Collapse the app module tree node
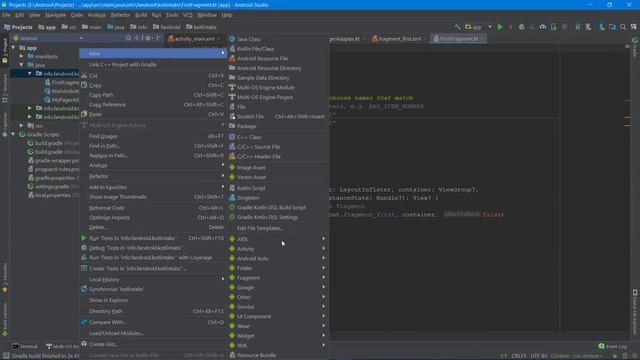Image resolution: width=640 pixels, height=360 pixels. tap(13, 48)
